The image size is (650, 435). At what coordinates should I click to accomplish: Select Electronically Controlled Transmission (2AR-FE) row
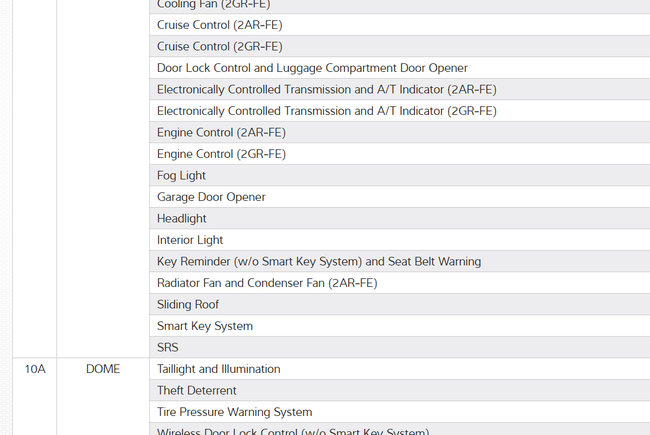pos(326,89)
